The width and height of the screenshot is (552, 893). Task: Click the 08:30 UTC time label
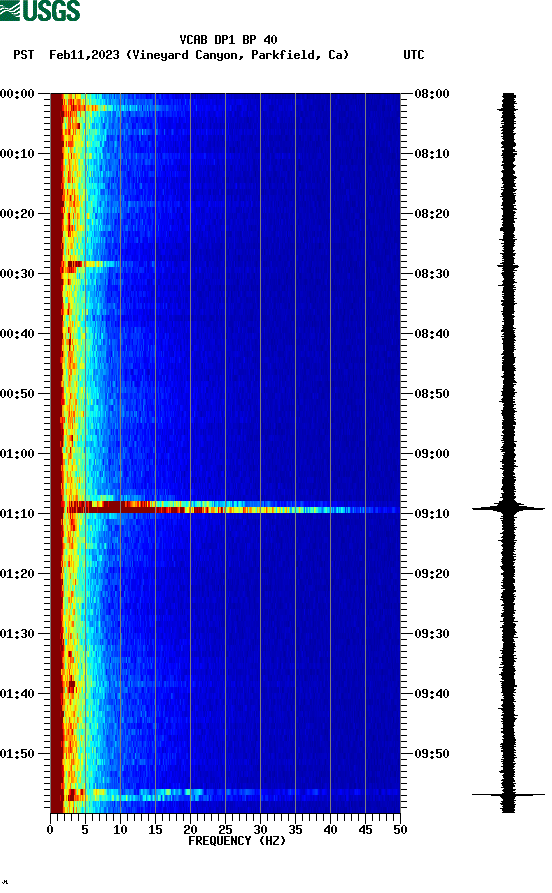(432, 273)
